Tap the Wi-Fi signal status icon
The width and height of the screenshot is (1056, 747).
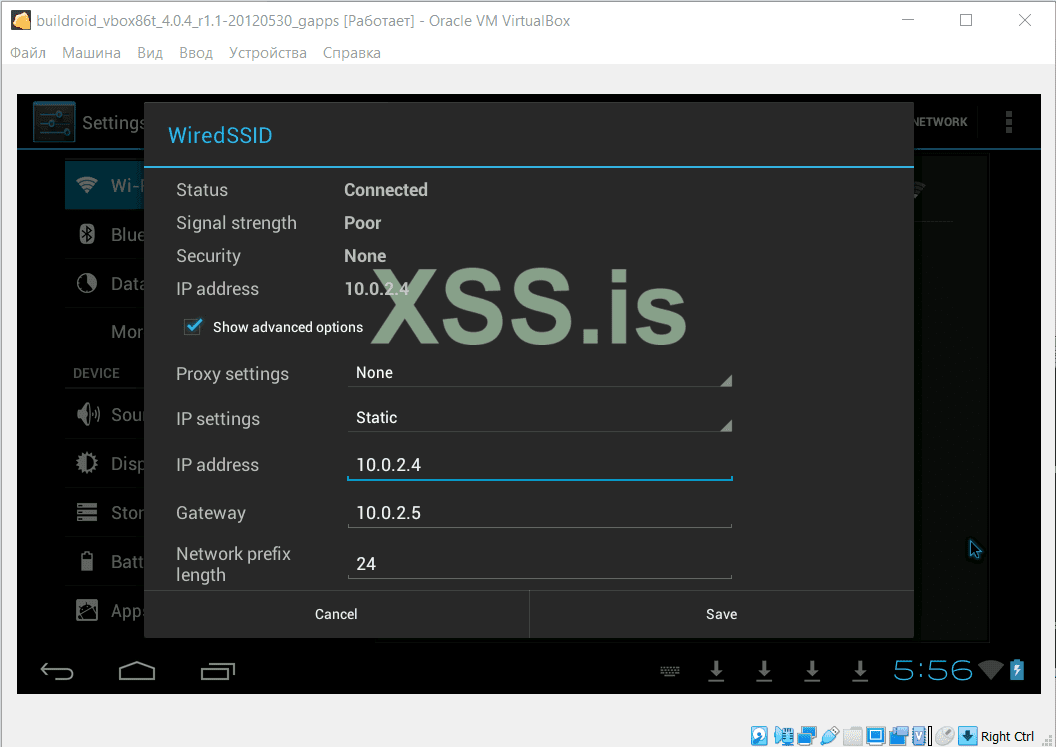pos(991,670)
